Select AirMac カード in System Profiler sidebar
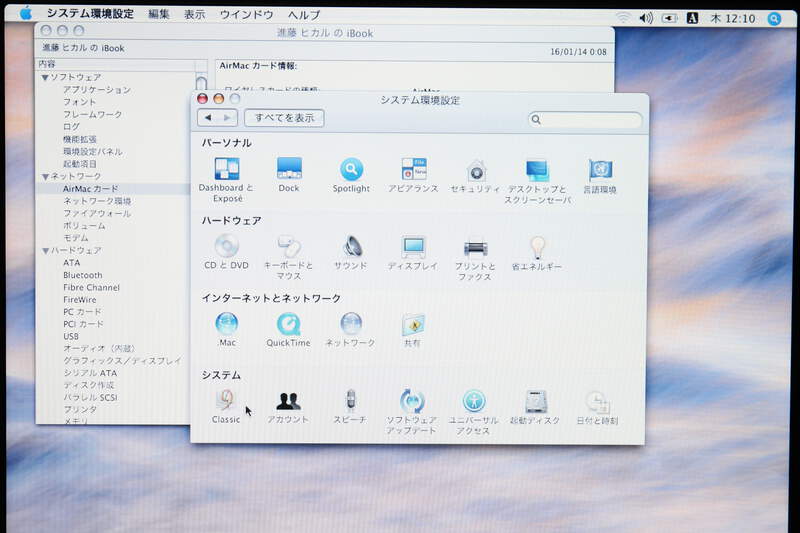 coord(90,189)
